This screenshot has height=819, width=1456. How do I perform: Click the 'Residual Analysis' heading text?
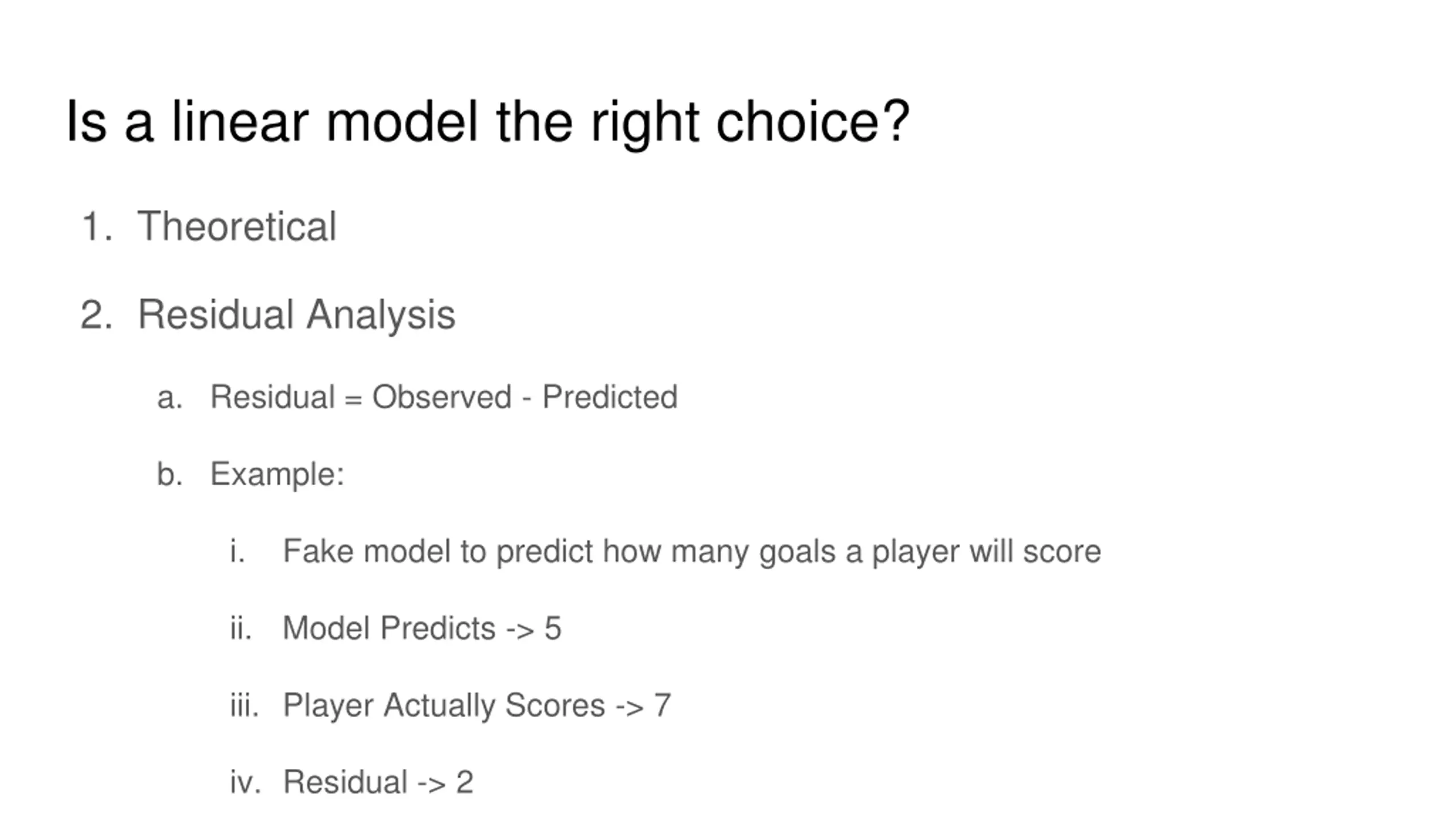coord(296,316)
